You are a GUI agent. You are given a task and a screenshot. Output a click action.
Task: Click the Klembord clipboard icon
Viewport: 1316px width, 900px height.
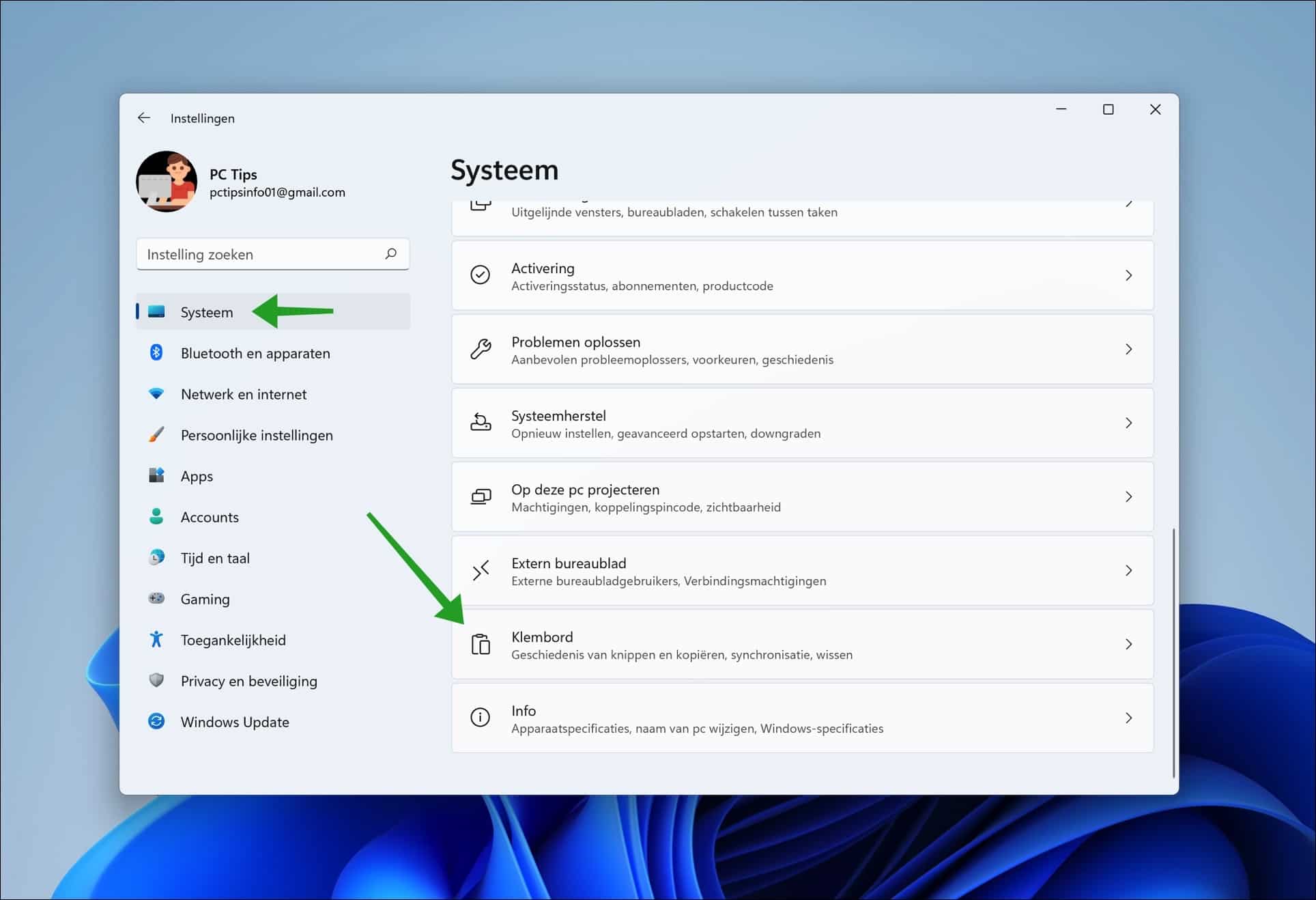(481, 644)
